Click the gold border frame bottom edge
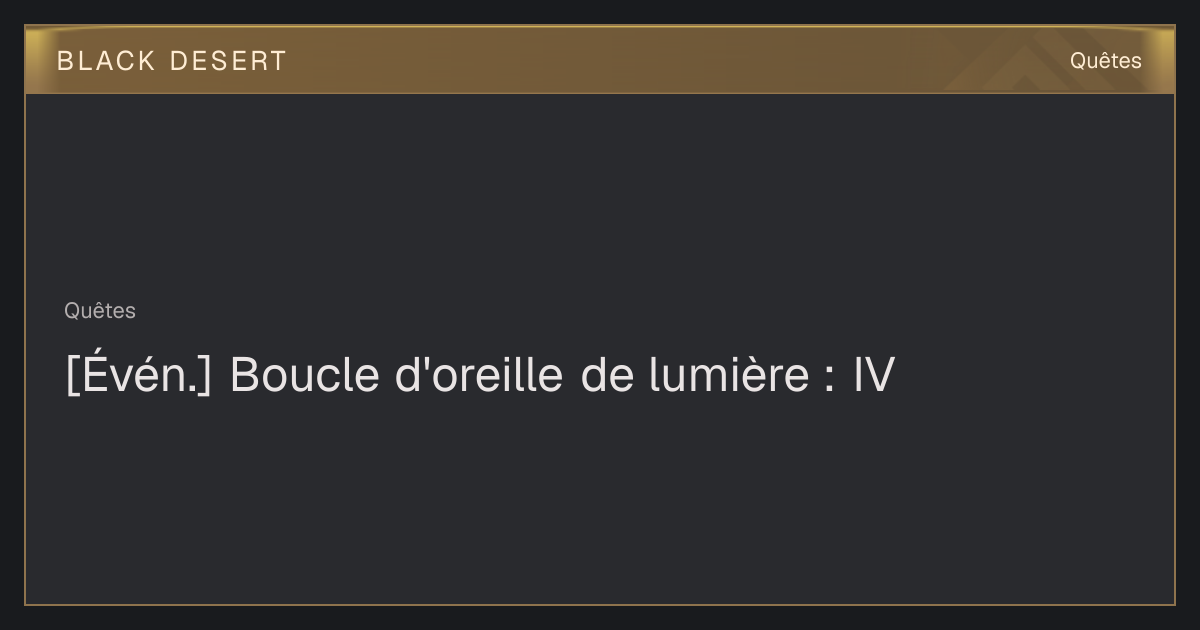Viewport: 1200px width, 630px height. (x=600, y=604)
